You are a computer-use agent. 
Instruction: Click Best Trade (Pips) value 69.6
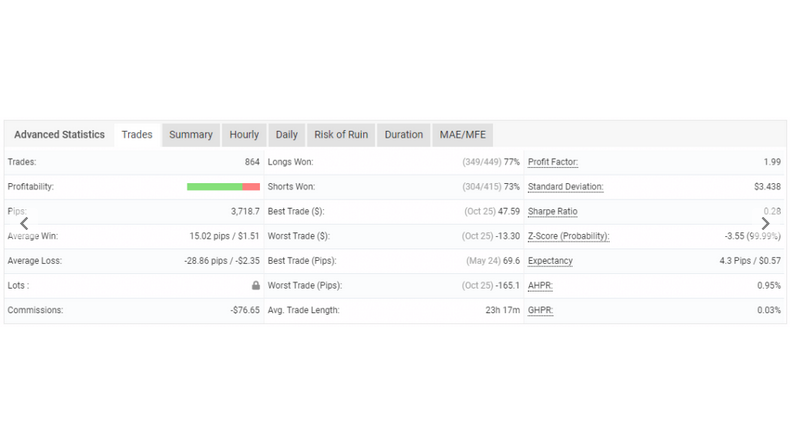tap(511, 261)
